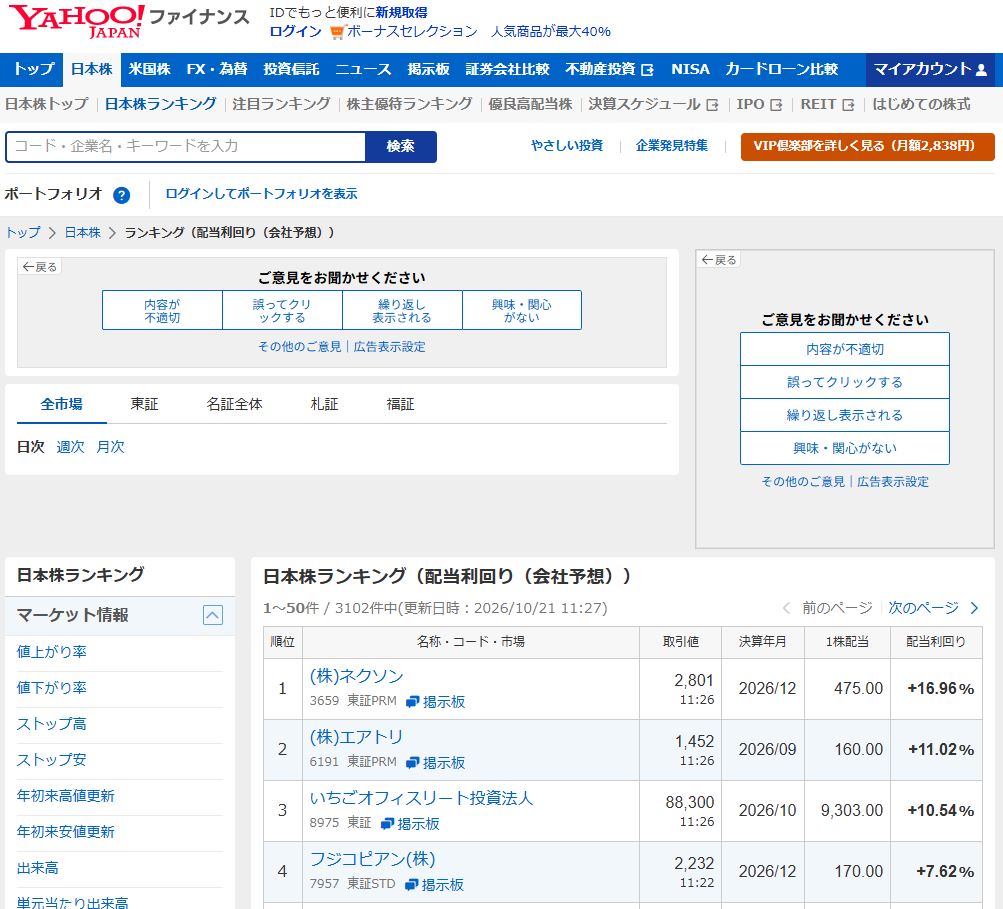Click the shopping cart ボーナスセレクション icon
The width and height of the screenshot is (1003, 909).
(337, 32)
